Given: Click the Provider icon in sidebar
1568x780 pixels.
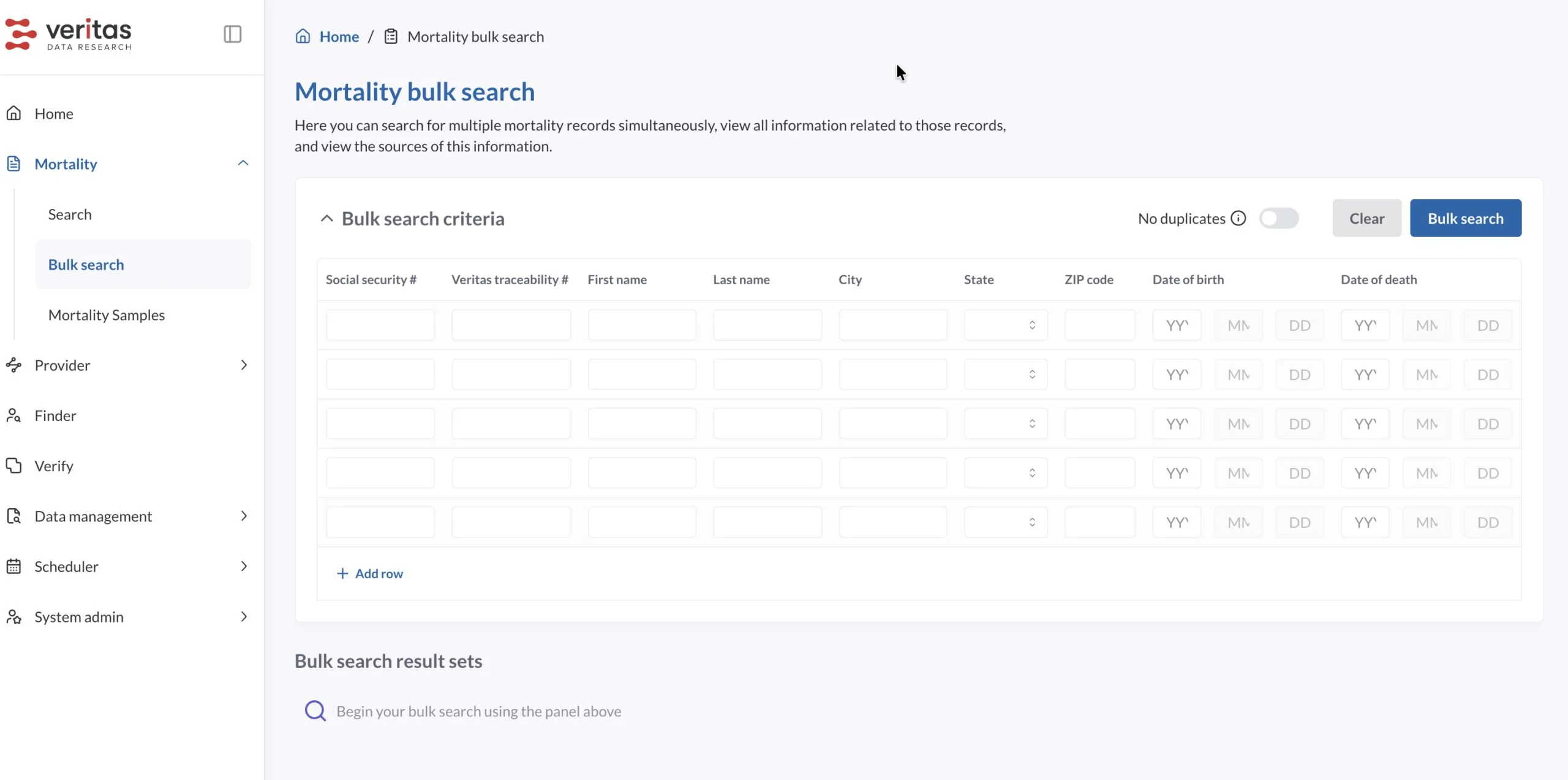Looking at the screenshot, I should click(x=13, y=365).
